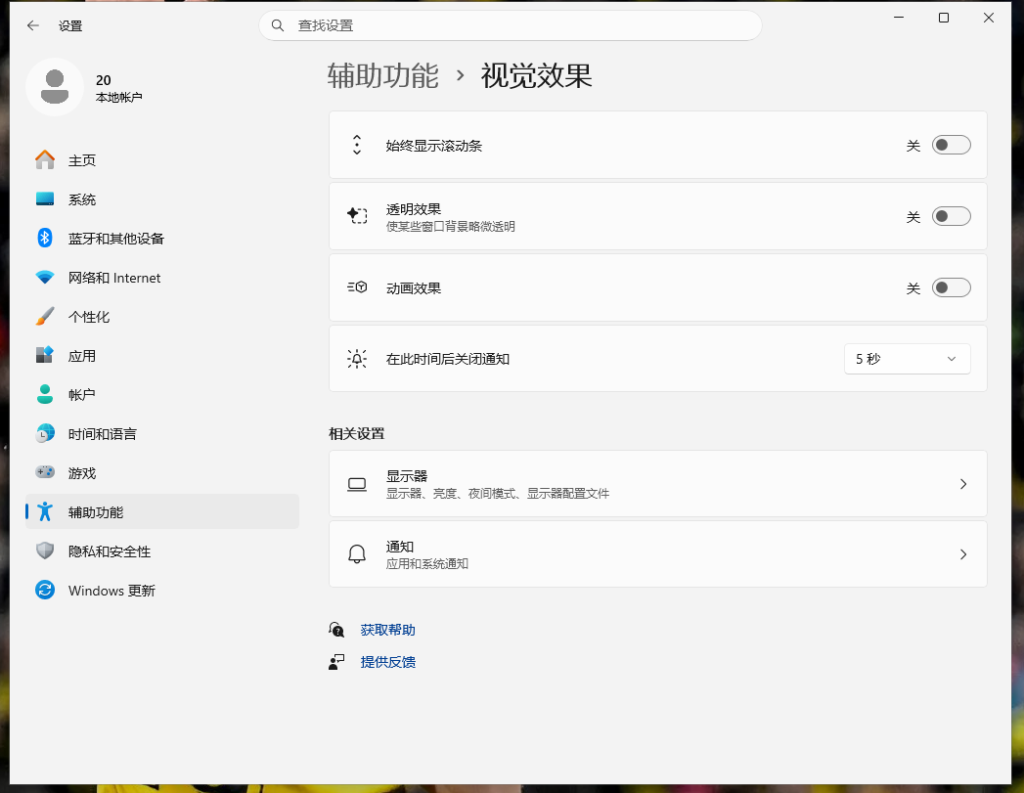Enable the 透明效果 switch
1024x793 pixels.
(x=951, y=216)
